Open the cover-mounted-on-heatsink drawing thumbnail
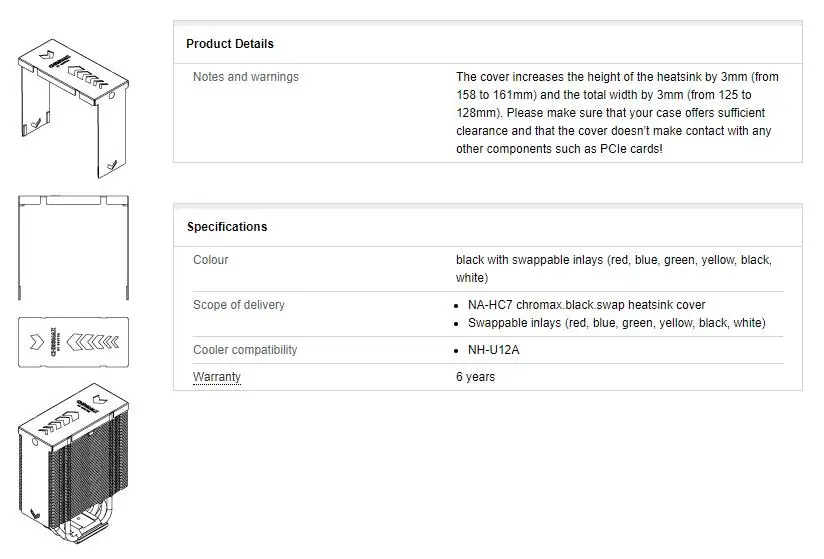The height and width of the screenshot is (559, 824). 72,468
